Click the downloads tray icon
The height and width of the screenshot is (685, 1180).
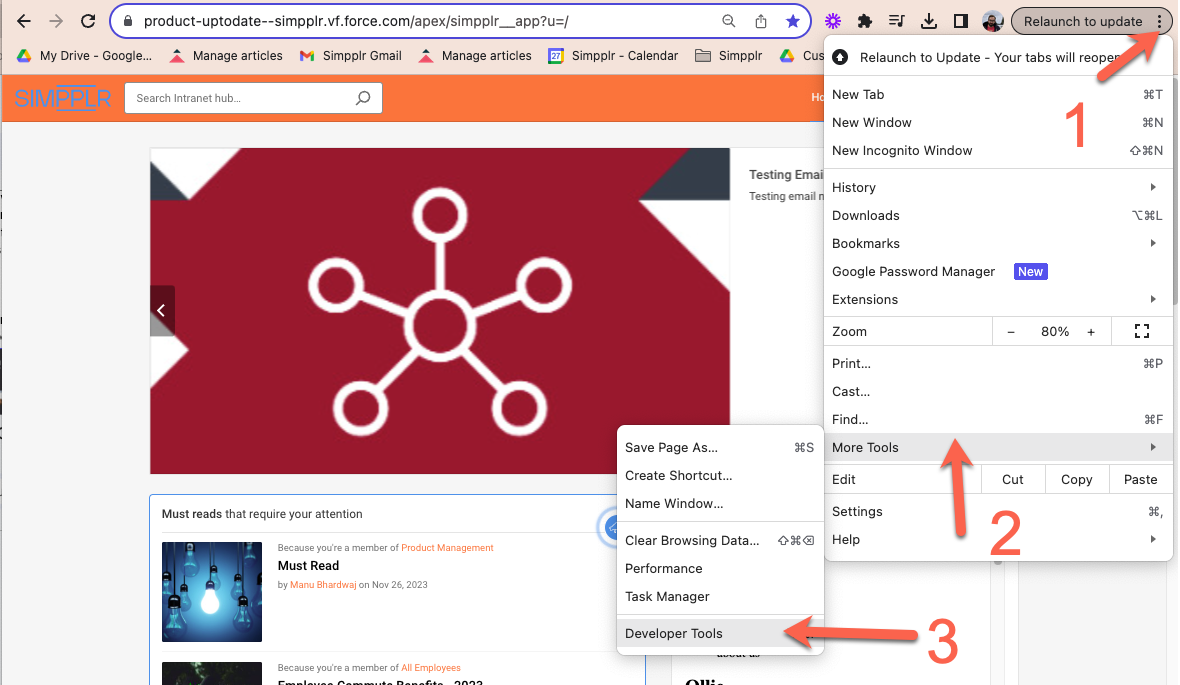(928, 21)
